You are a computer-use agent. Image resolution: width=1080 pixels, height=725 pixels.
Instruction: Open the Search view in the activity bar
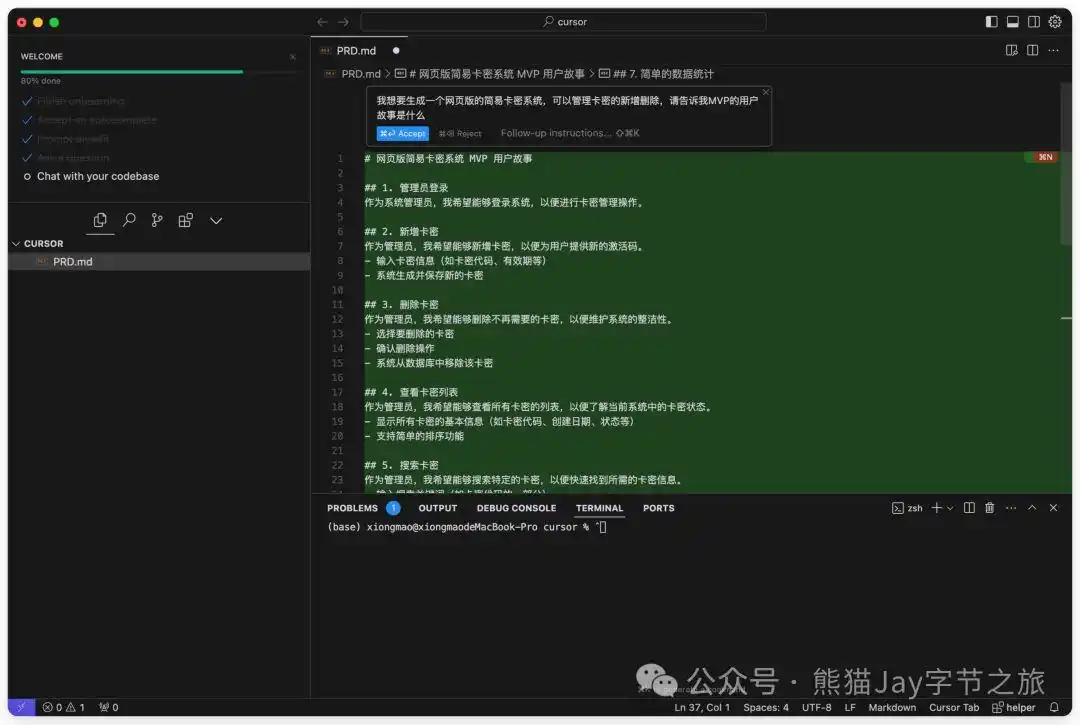click(128, 220)
